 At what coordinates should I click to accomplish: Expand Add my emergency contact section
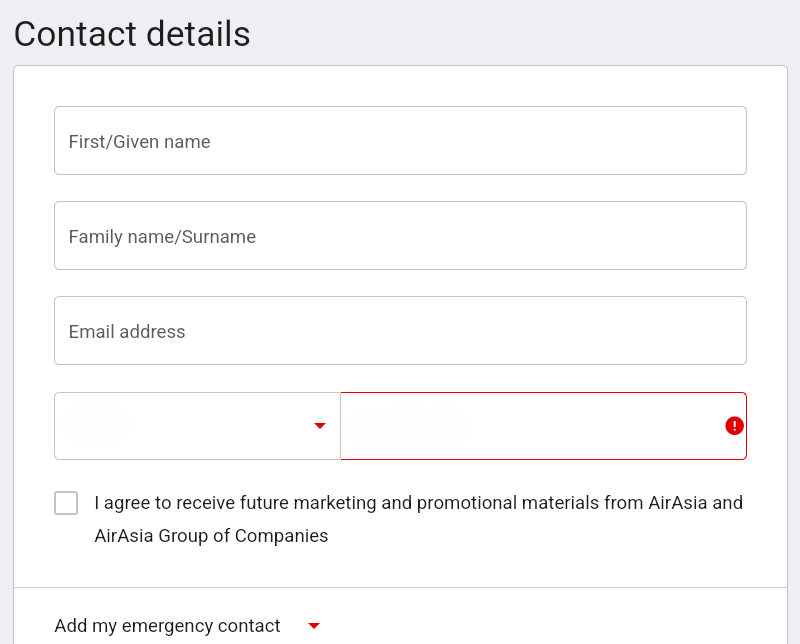(x=187, y=626)
